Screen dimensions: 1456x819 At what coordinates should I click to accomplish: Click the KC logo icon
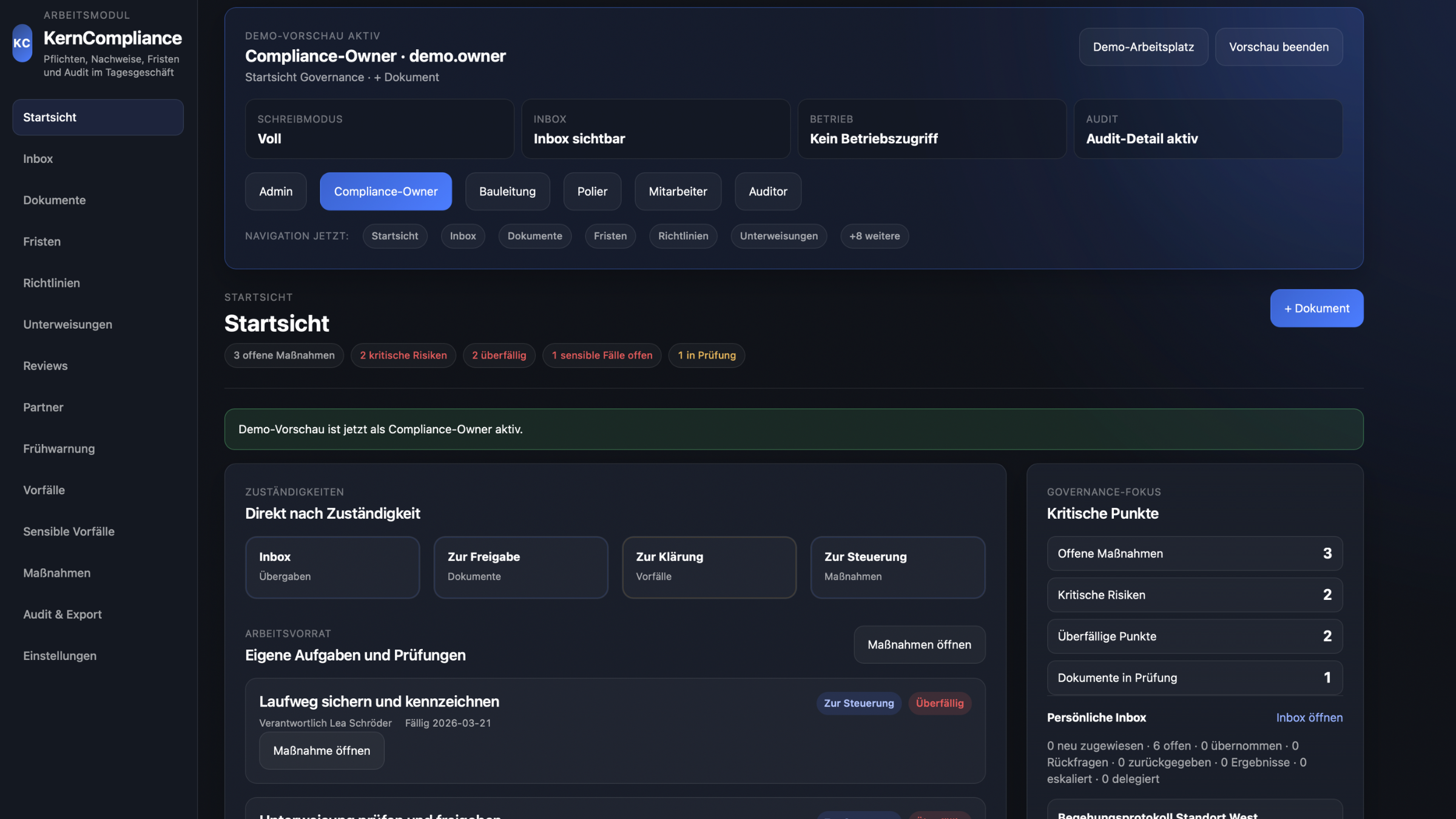pos(22,43)
